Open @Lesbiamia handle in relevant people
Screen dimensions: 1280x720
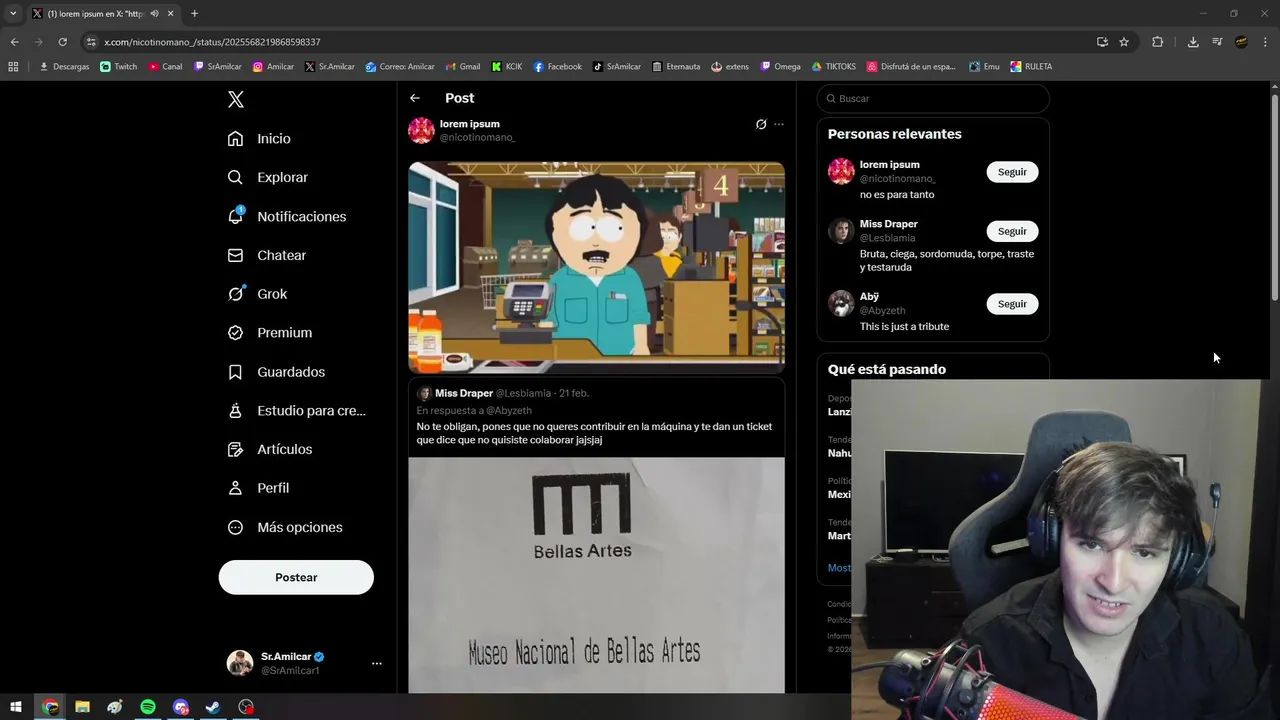tap(887, 238)
